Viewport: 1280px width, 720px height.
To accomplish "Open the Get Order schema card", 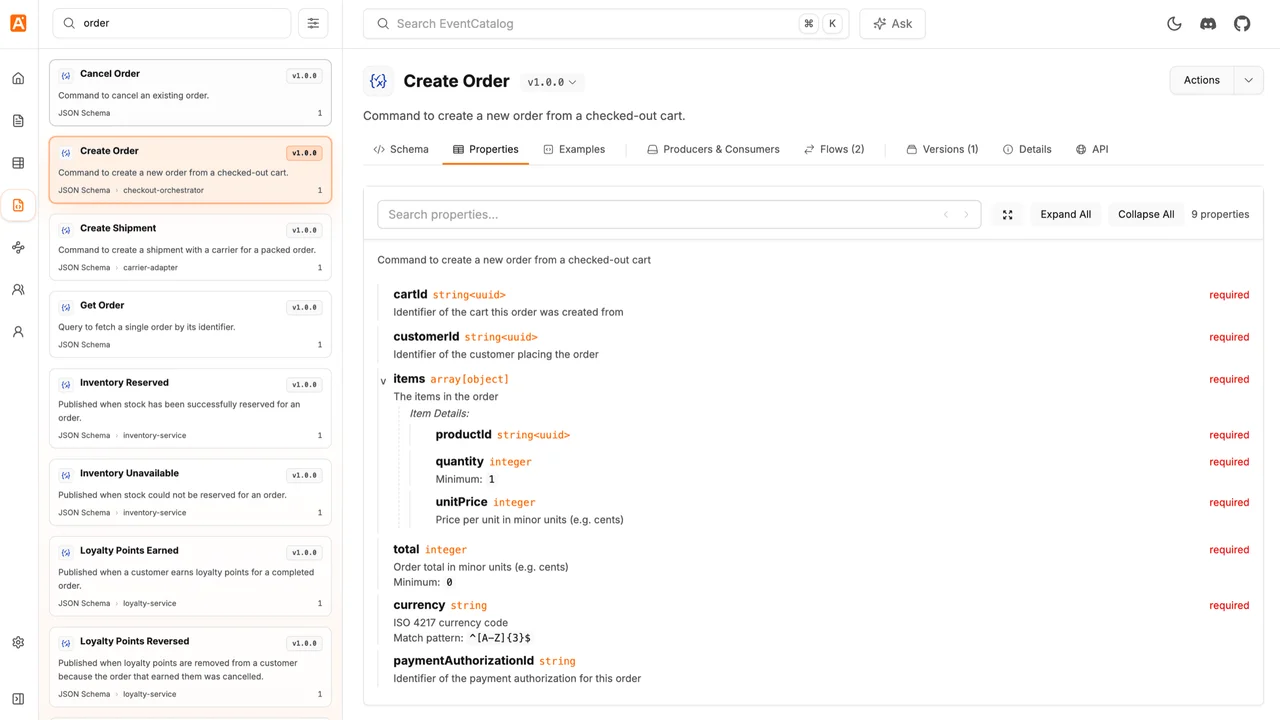I will coord(190,324).
